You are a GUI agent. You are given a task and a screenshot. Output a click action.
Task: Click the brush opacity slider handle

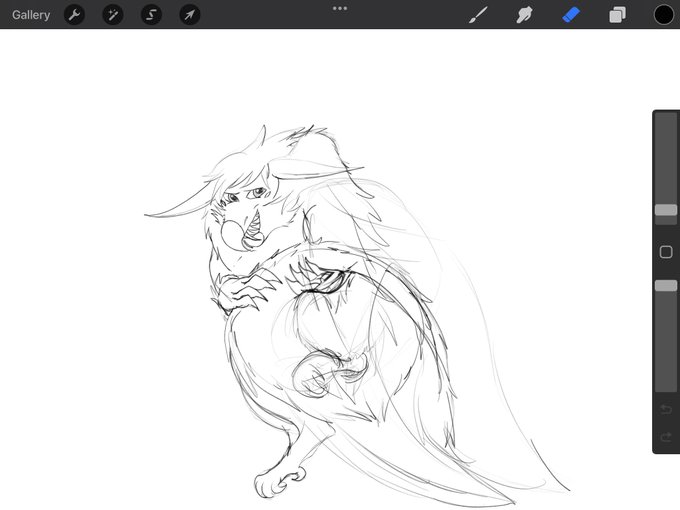pyautogui.click(x=666, y=285)
